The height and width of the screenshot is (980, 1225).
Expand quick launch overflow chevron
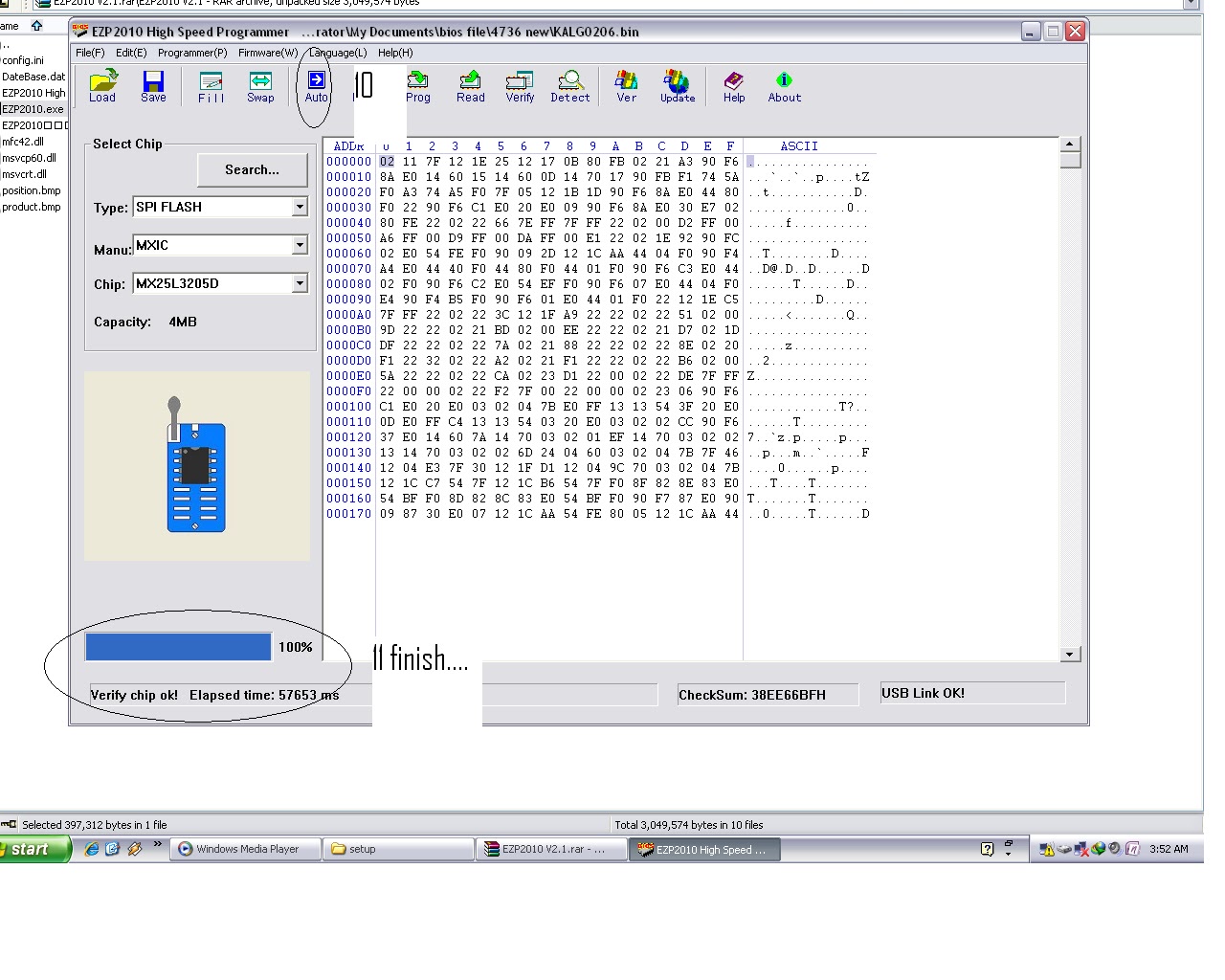coord(158,845)
